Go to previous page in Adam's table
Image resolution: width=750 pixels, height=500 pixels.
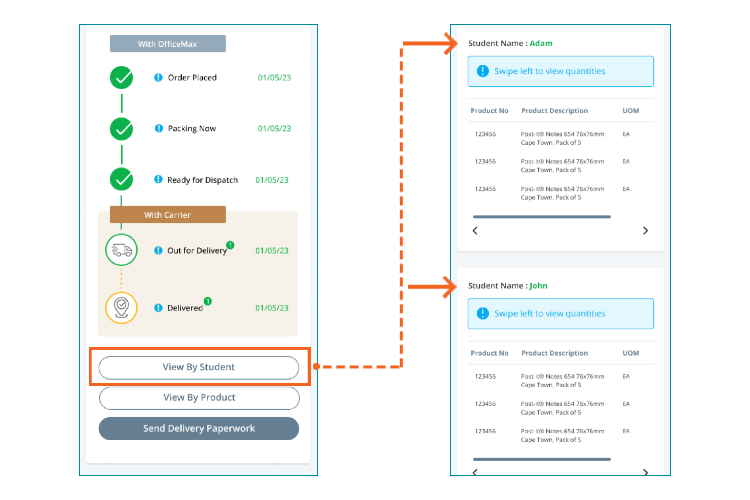pyautogui.click(x=475, y=231)
